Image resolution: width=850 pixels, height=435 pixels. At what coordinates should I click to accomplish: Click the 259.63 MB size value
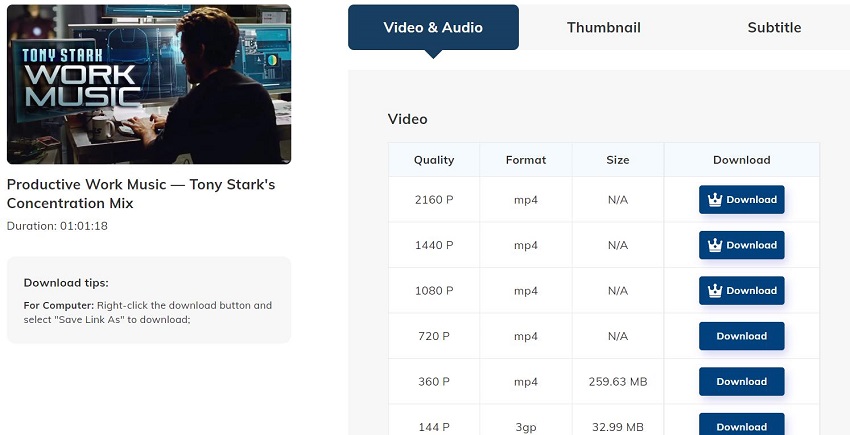618,382
